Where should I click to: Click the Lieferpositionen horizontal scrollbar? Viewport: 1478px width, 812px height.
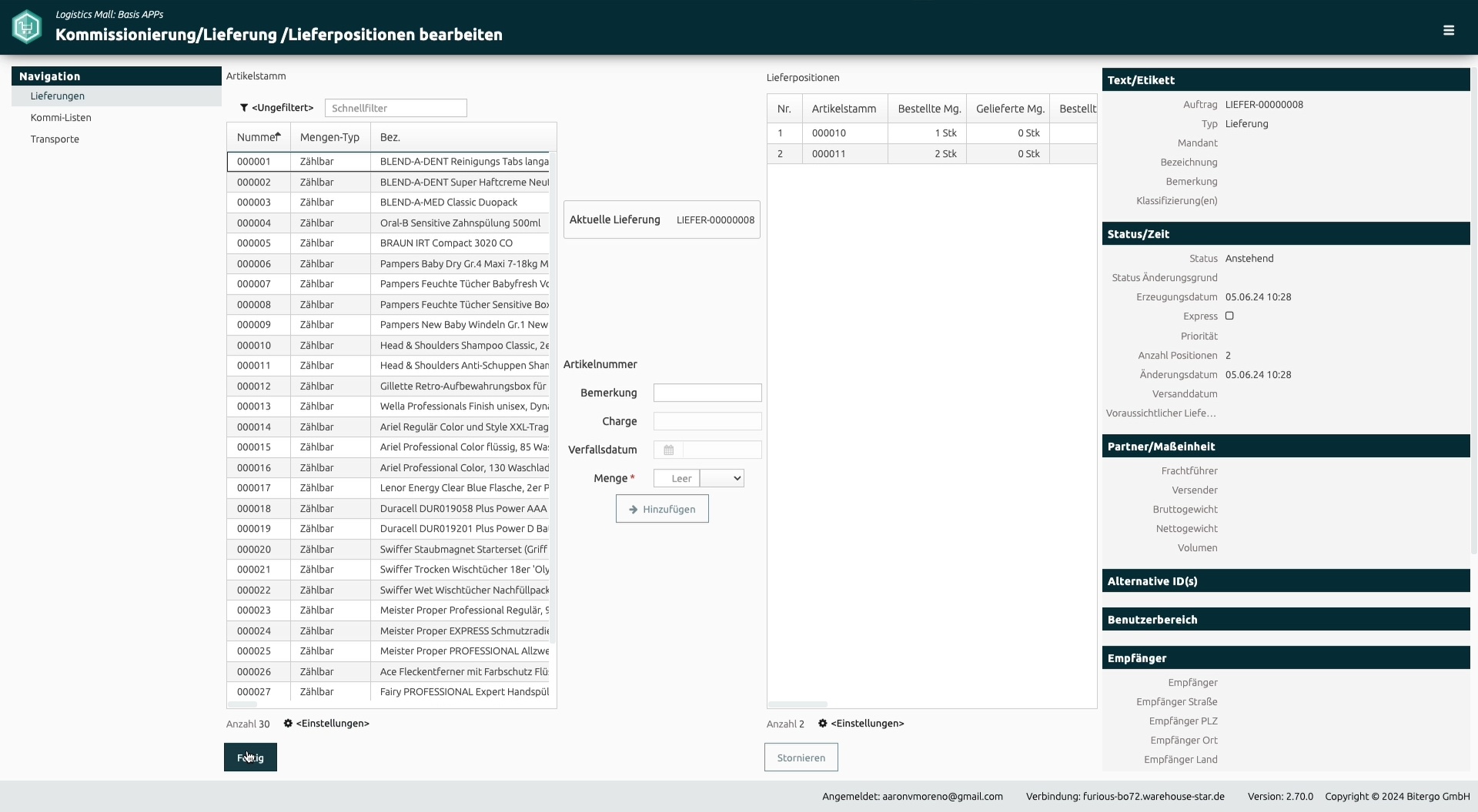798,704
